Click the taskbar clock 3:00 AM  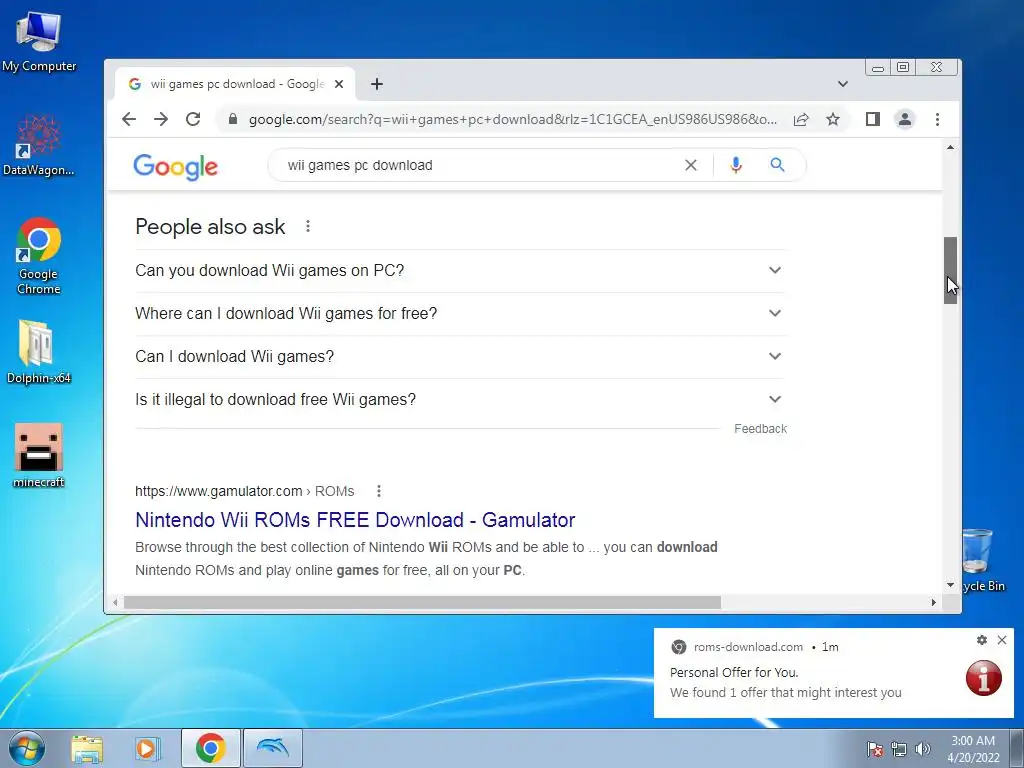972,748
